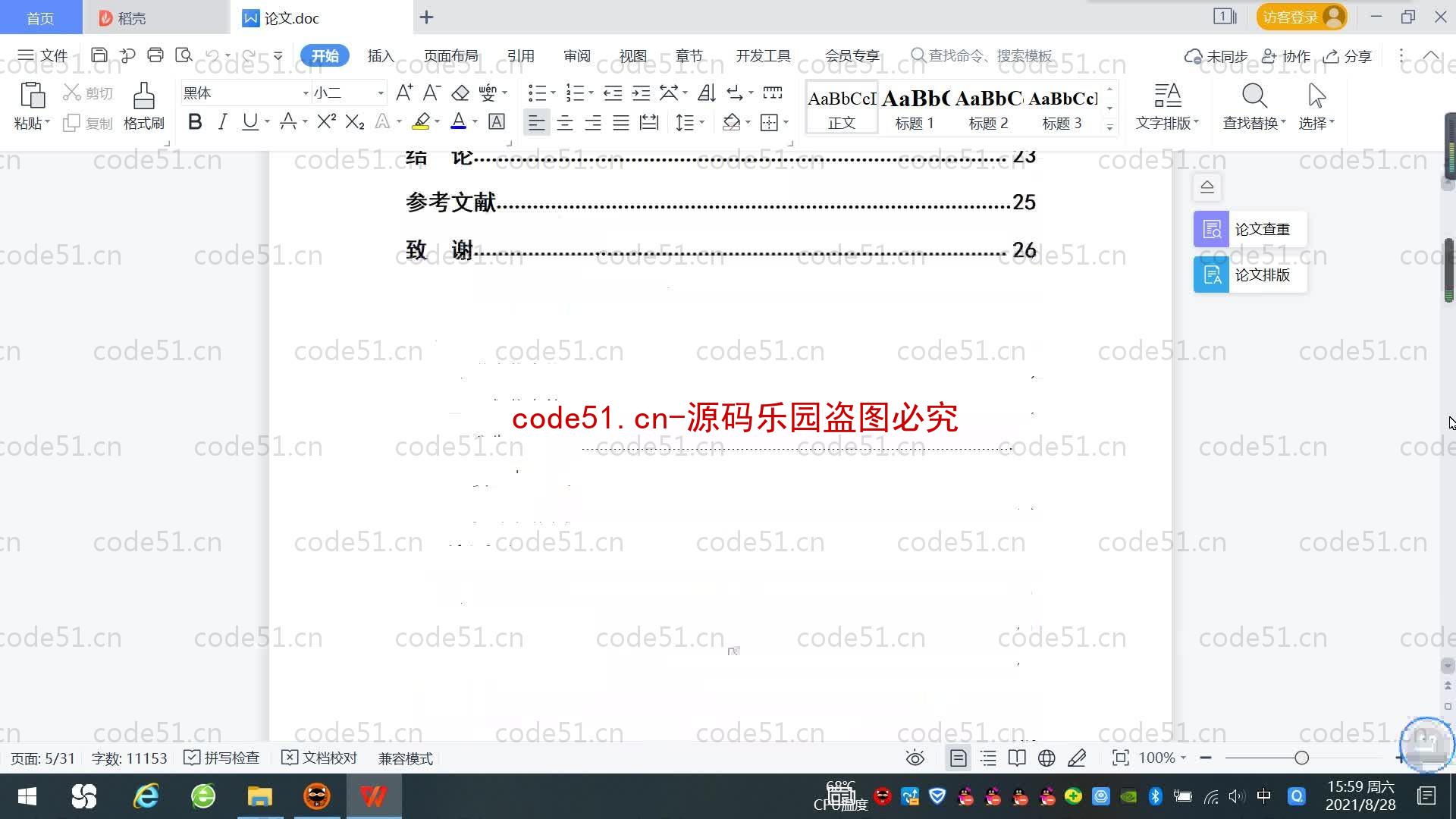Screen dimensions: 1456x819
Task: Open the font size dropdown
Action: coord(381,93)
